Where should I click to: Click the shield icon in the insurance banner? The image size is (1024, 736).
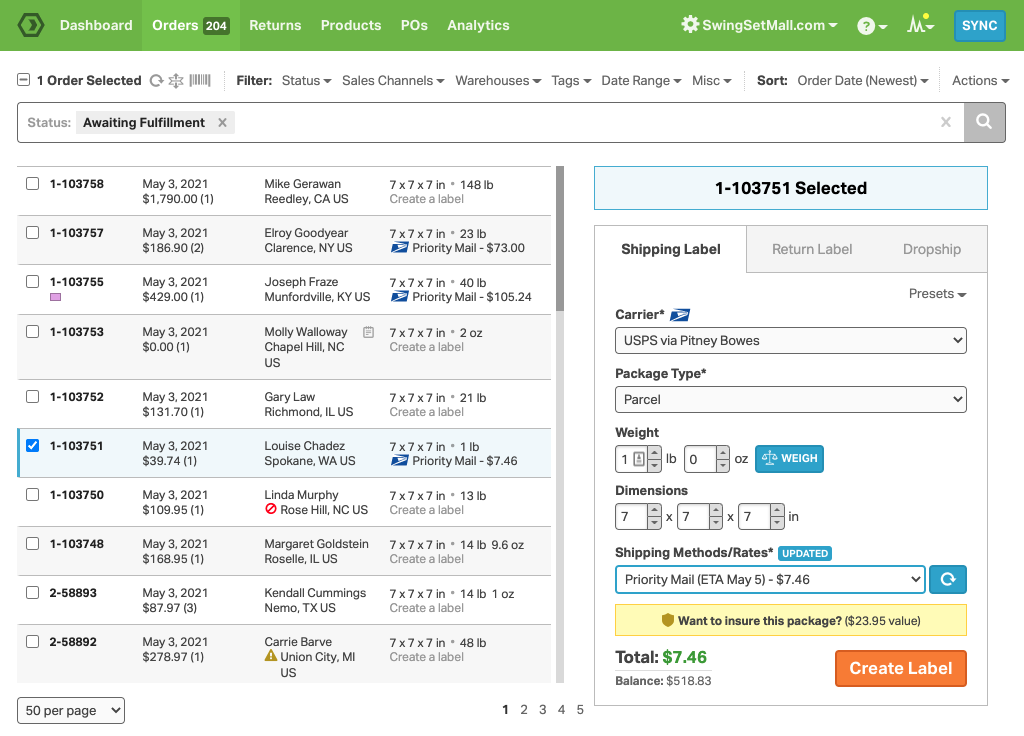(667, 620)
